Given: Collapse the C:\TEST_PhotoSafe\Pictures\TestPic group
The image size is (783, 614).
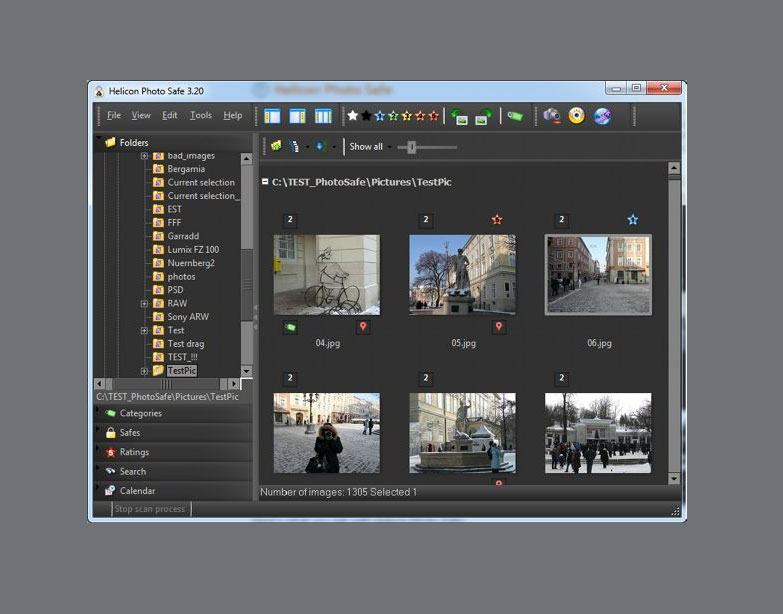Looking at the screenshot, I should pyautogui.click(x=265, y=182).
